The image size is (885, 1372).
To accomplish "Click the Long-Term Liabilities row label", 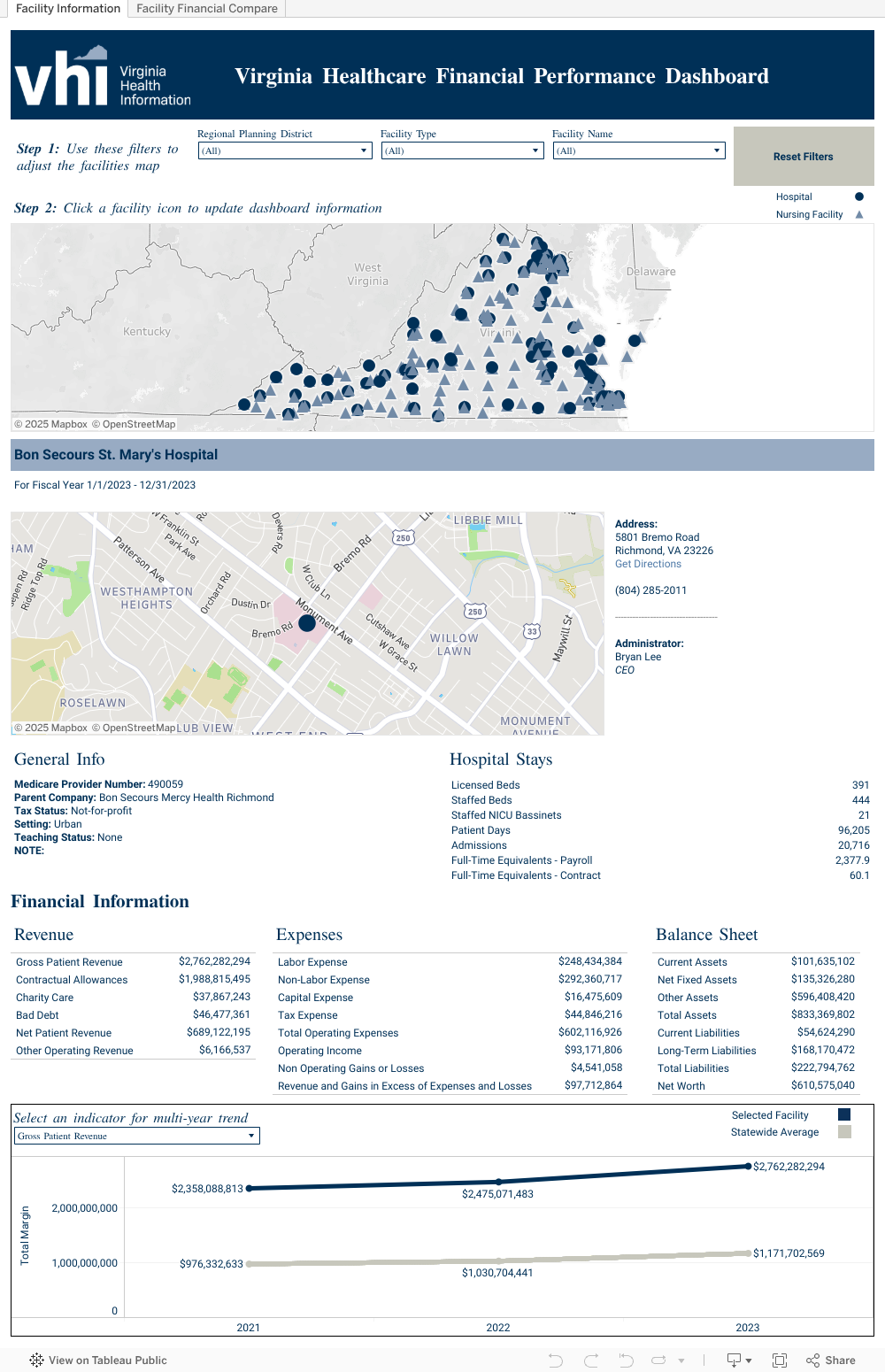I will click(706, 1051).
